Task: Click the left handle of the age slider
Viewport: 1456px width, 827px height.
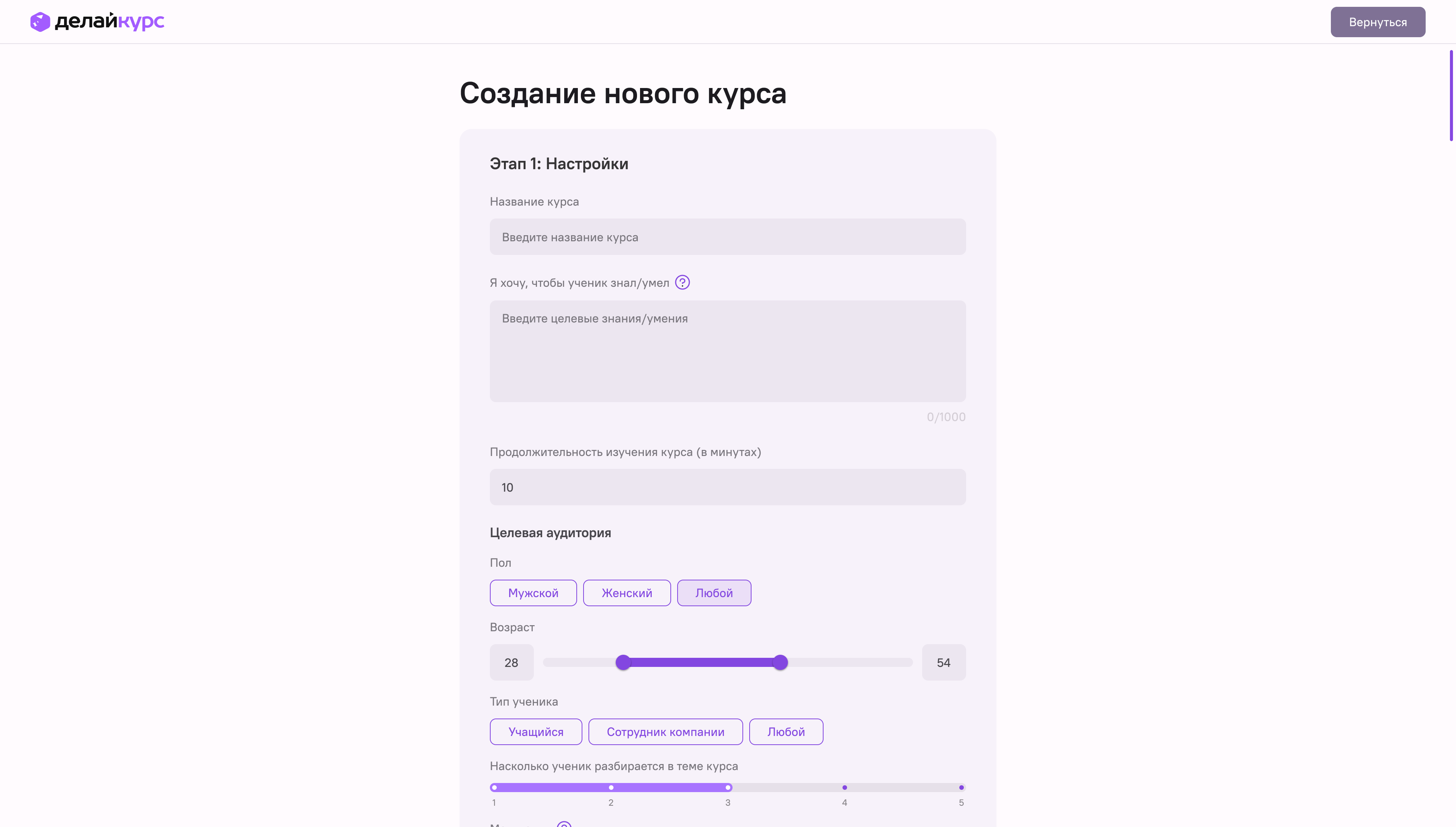Action: pyautogui.click(x=623, y=662)
